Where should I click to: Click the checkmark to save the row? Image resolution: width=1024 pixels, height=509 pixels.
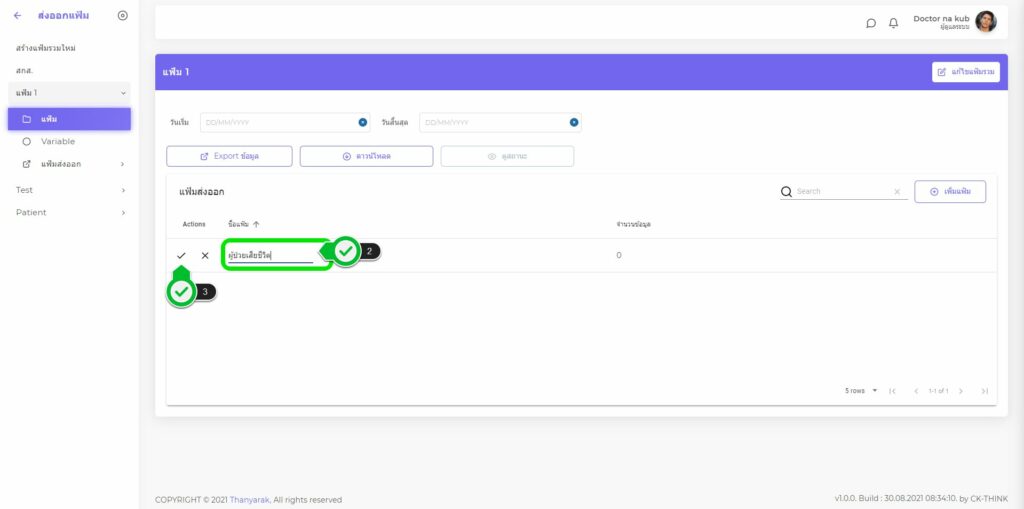[181, 256]
